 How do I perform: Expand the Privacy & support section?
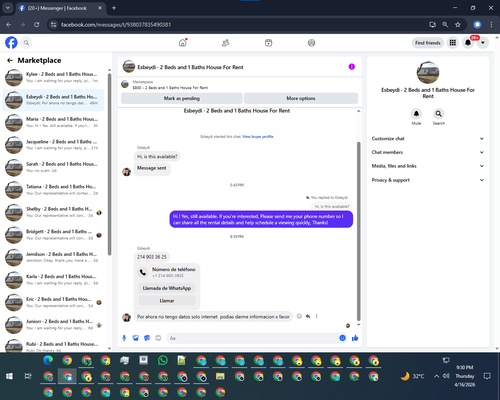click(x=428, y=180)
